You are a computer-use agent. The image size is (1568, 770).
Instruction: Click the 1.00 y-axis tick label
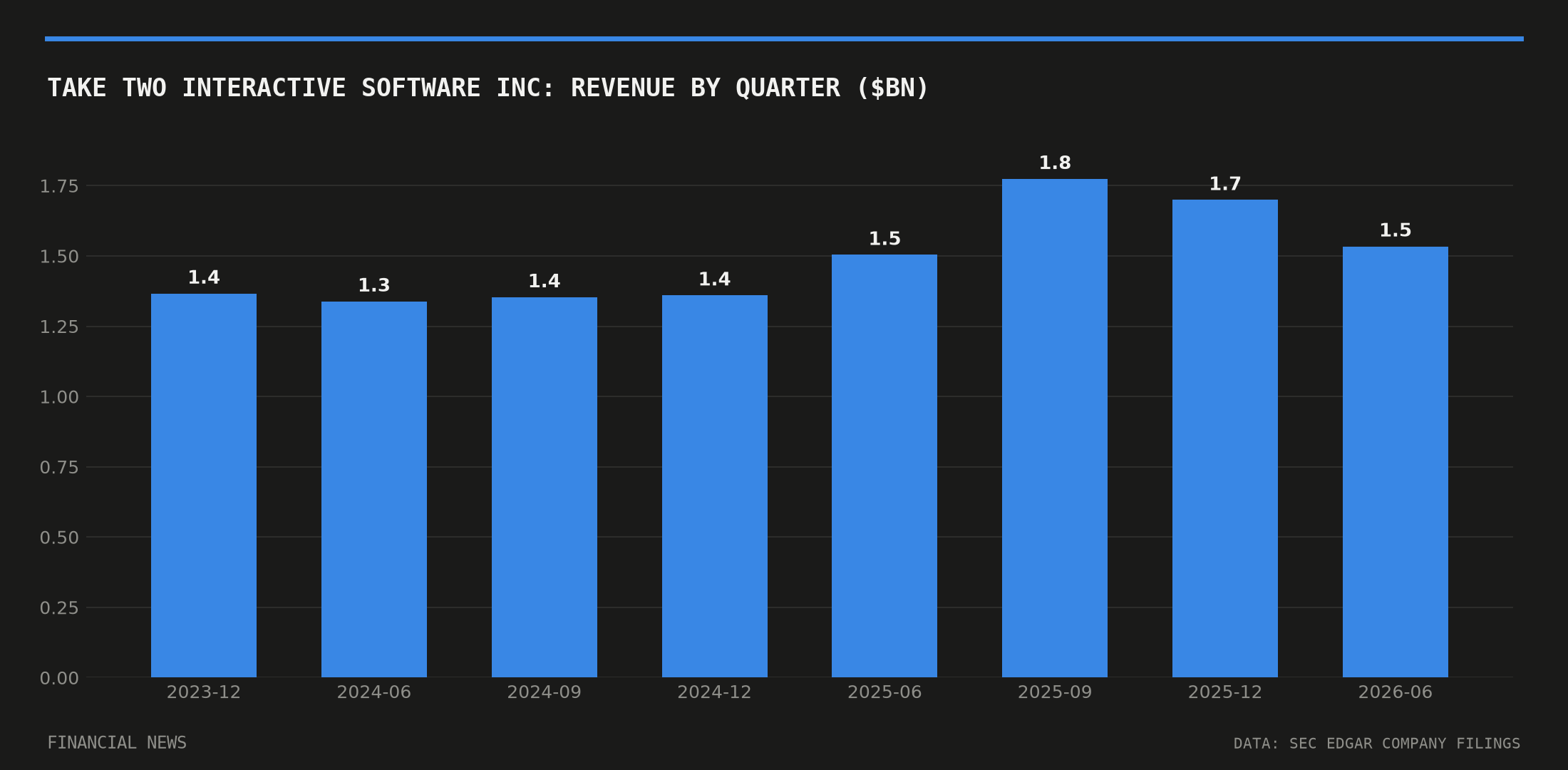click(x=59, y=397)
